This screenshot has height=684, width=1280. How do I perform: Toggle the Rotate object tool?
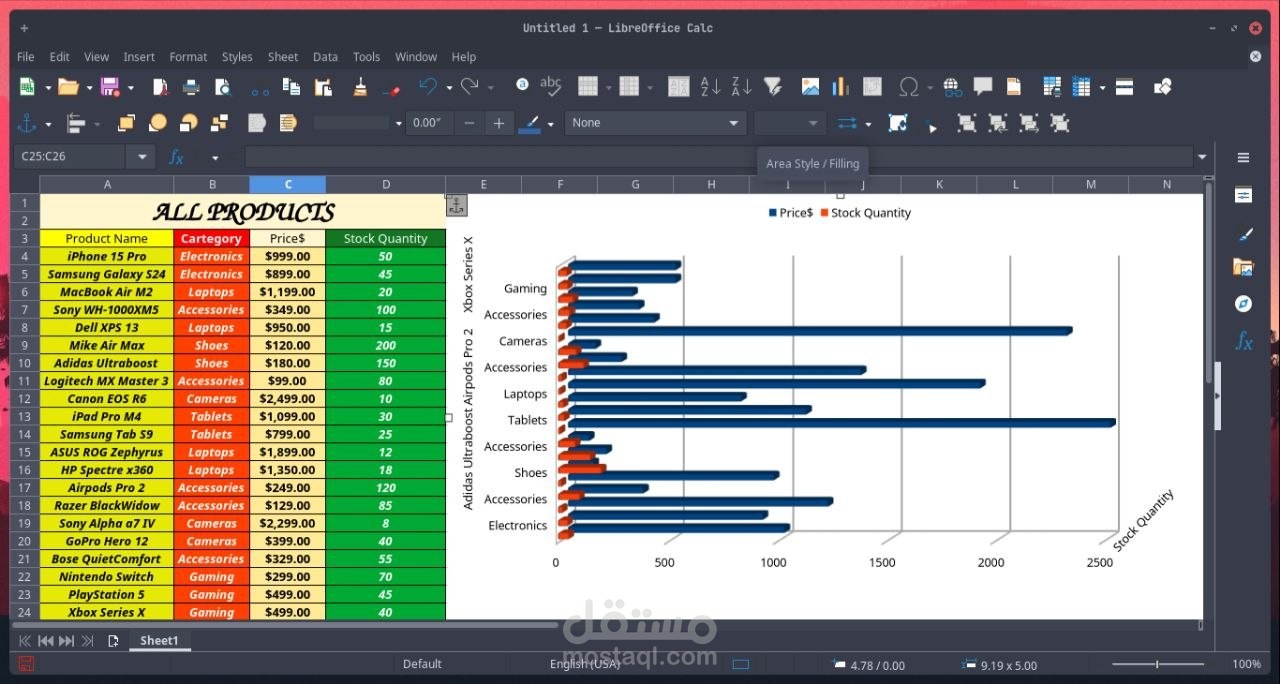pos(898,123)
